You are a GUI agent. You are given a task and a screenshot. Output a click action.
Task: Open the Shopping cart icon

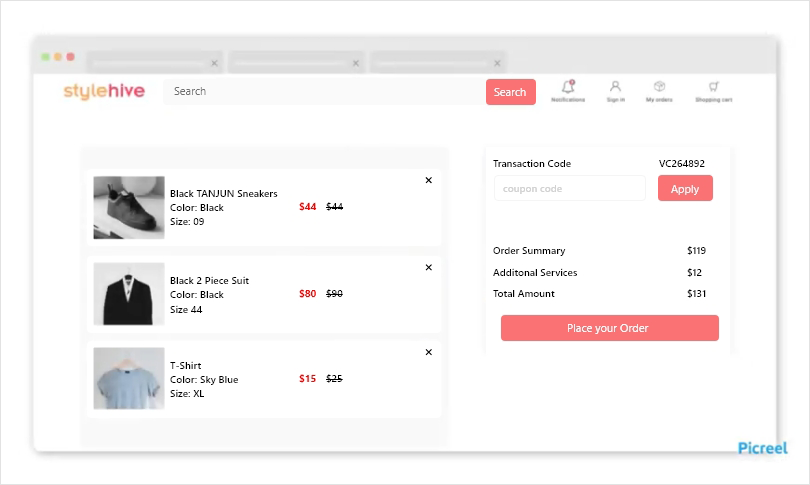click(713, 86)
